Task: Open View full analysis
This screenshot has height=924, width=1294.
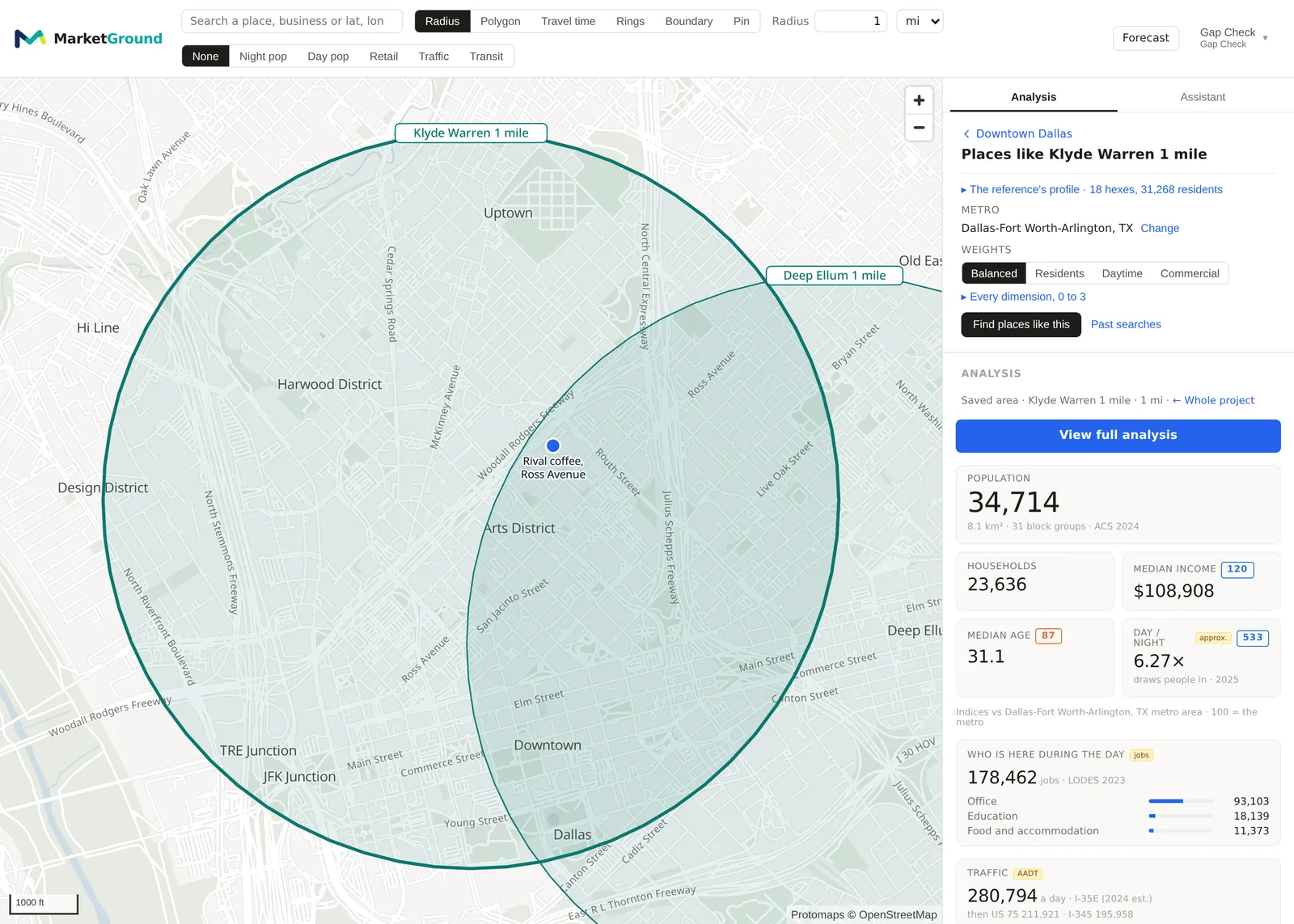Action: 1119,436
